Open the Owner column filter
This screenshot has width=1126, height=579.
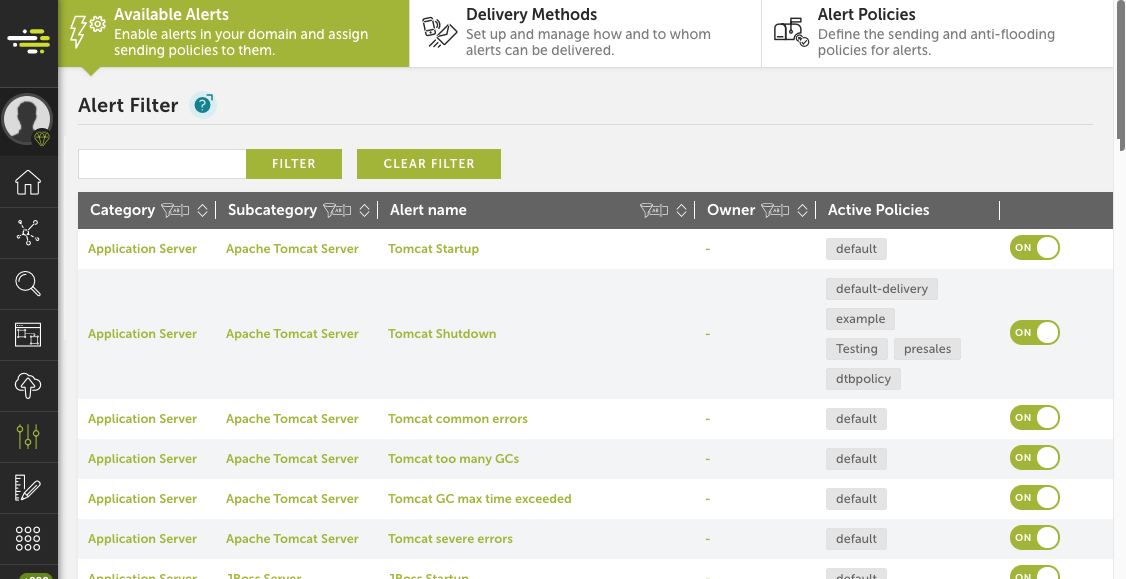[x=775, y=210]
